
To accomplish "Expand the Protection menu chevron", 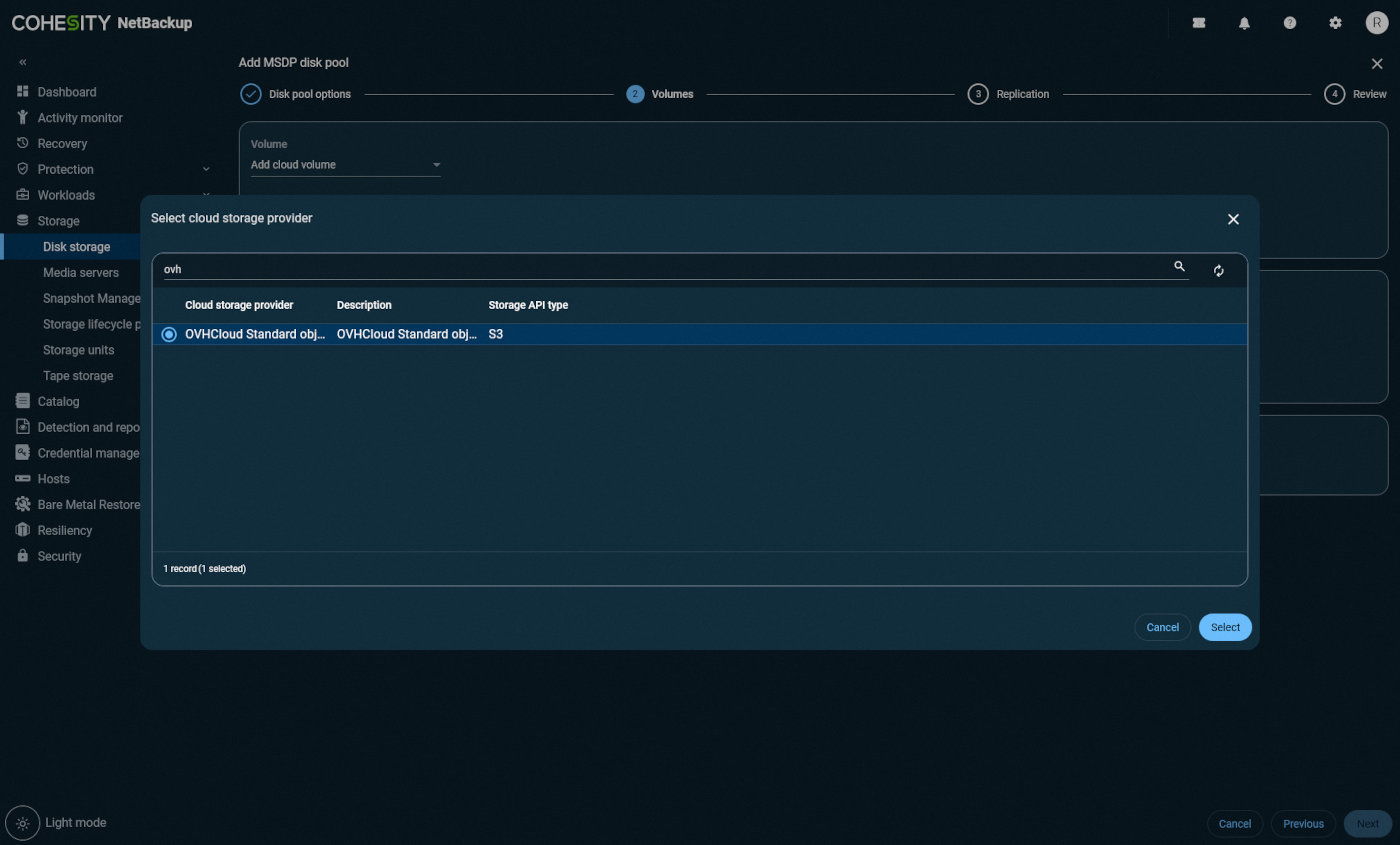I will coord(206,169).
